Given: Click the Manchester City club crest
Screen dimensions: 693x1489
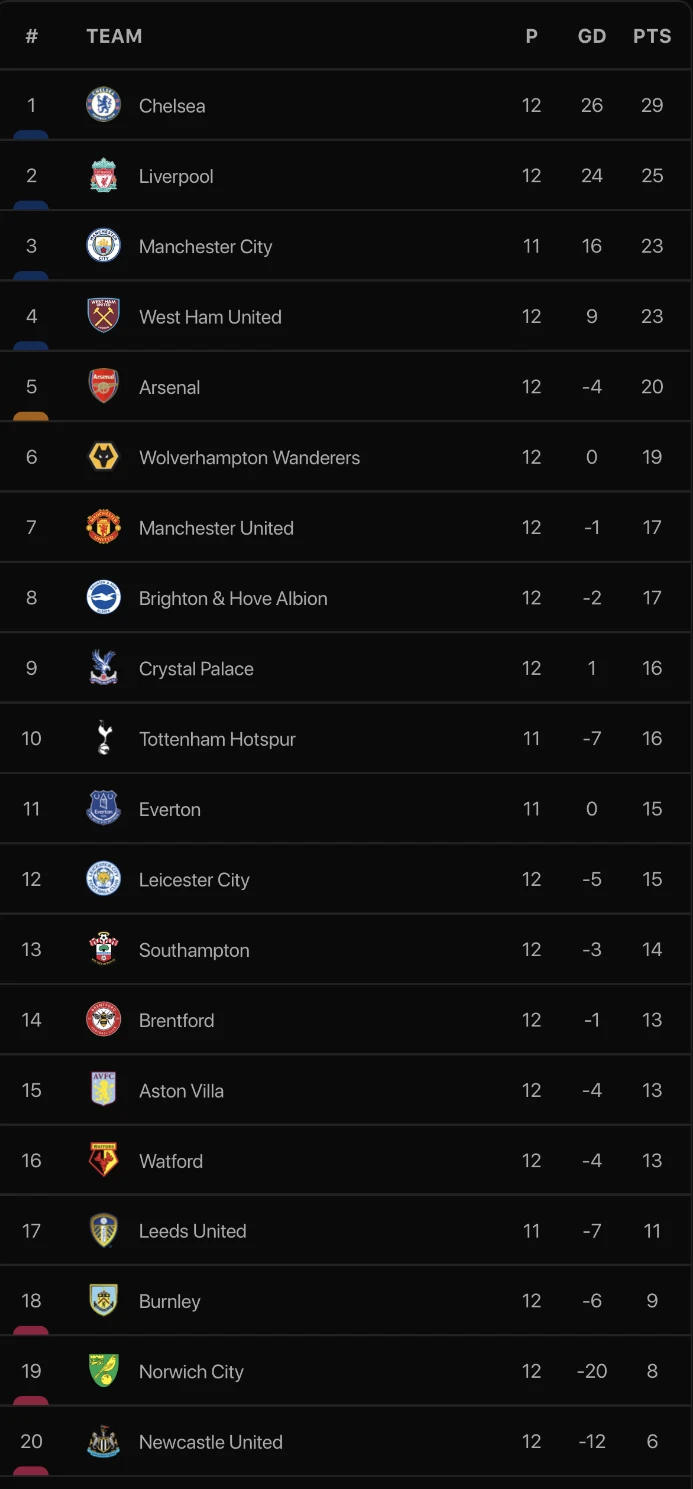Looking at the screenshot, I should 104,246.
